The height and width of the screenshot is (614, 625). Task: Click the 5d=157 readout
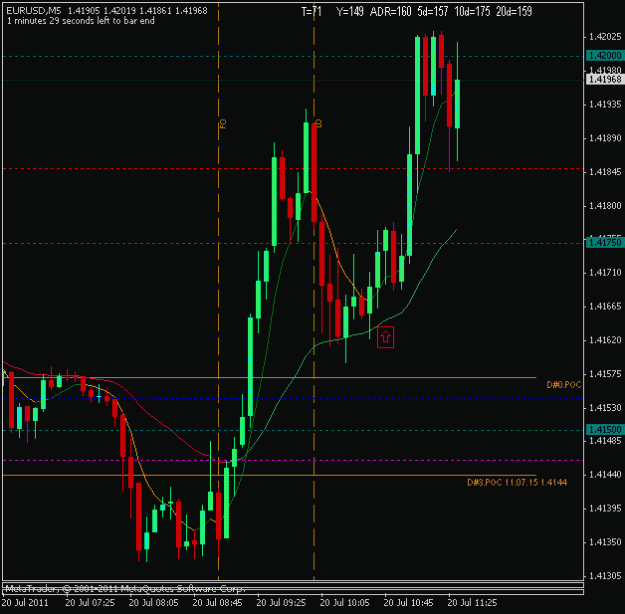(433, 12)
